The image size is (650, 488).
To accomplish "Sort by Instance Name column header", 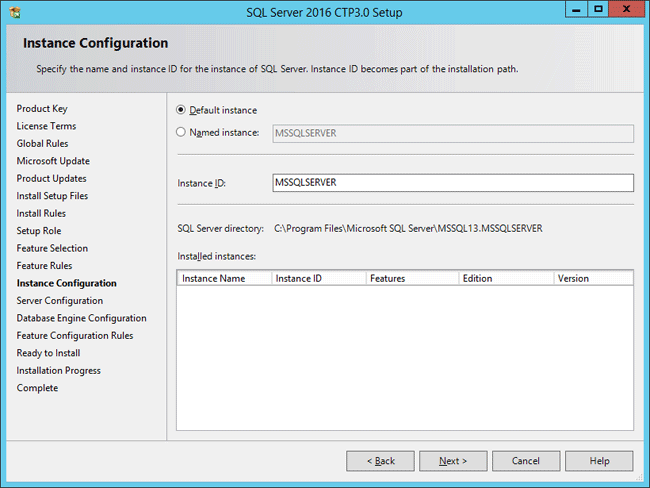I will pyautogui.click(x=223, y=278).
